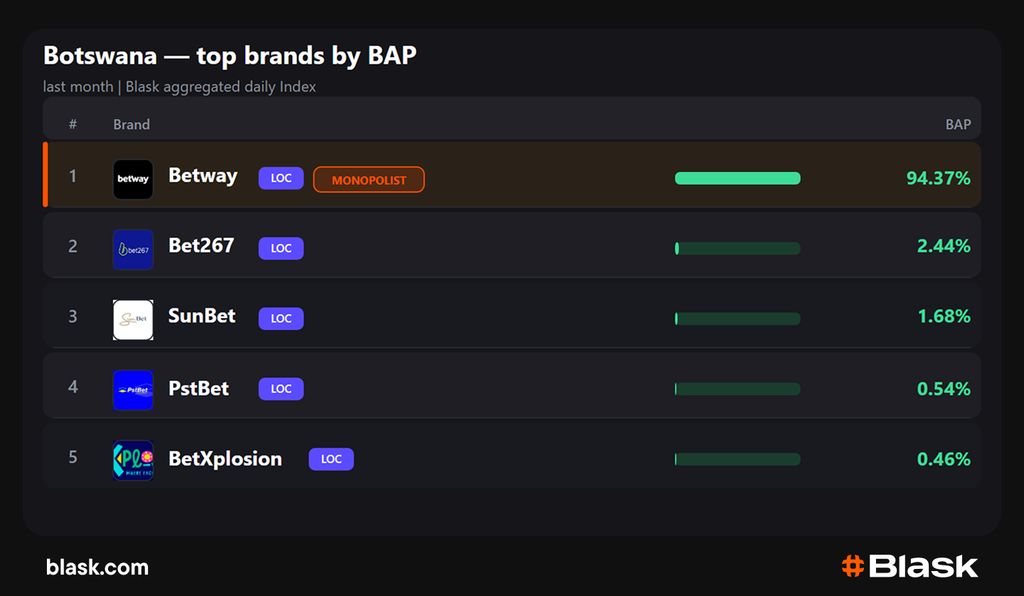Screen dimensions: 1024x596
Task: Click BetXplosion's BAP progress bar
Action: (x=737, y=459)
